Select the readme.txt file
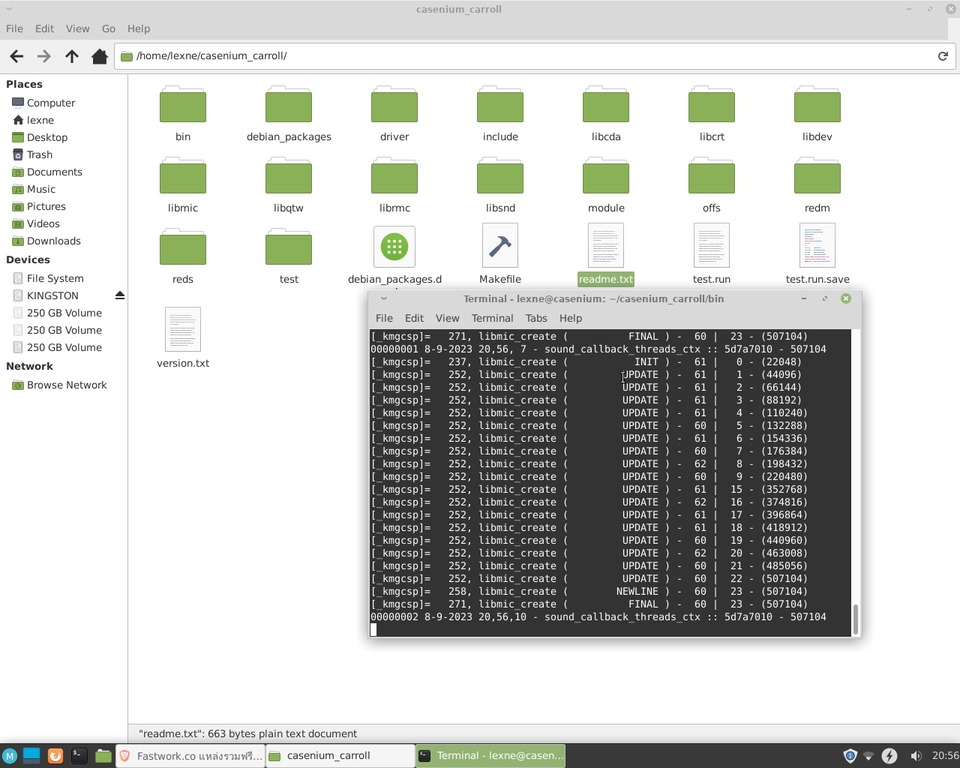960x768 pixels. pos(606,255)
